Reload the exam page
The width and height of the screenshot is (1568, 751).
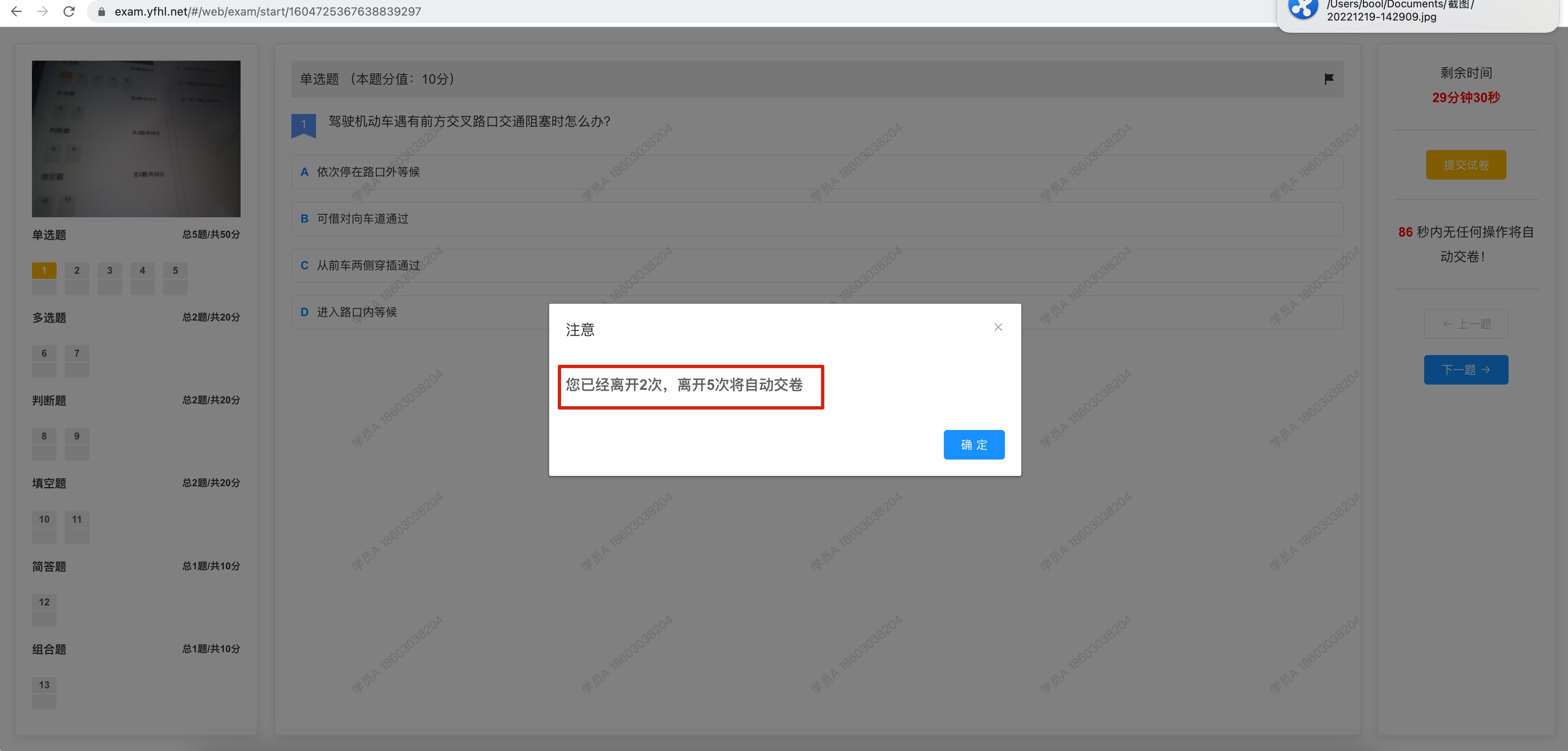pyautogui.click(x=69, y=11)
